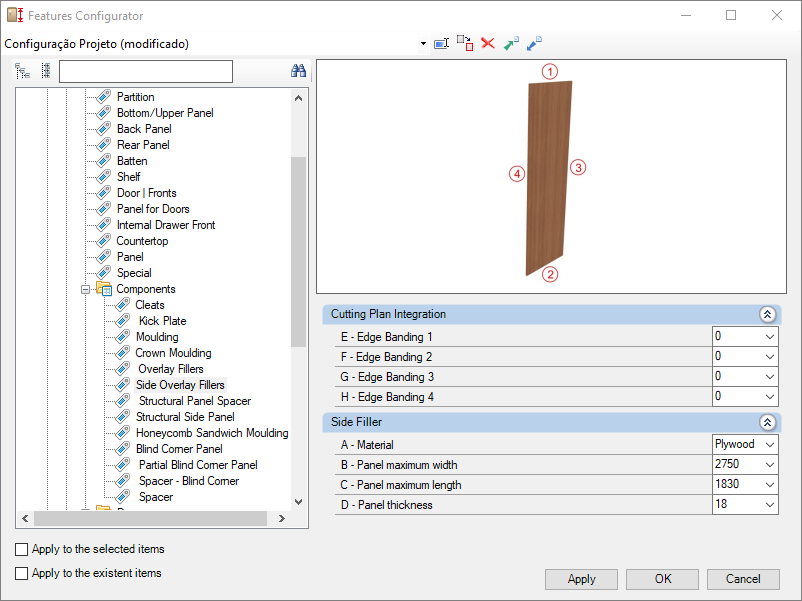The height and width of the screenshot is (601, 802).
Task: Check Apply to the existent items
Action: 21,573
